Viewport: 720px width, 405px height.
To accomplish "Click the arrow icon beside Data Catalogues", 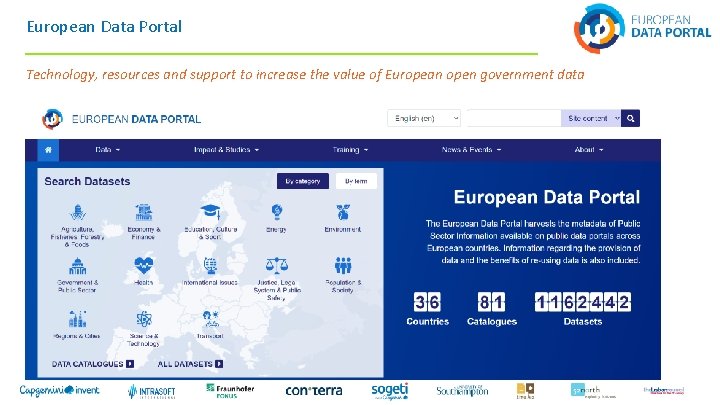I will coord(130,364).
